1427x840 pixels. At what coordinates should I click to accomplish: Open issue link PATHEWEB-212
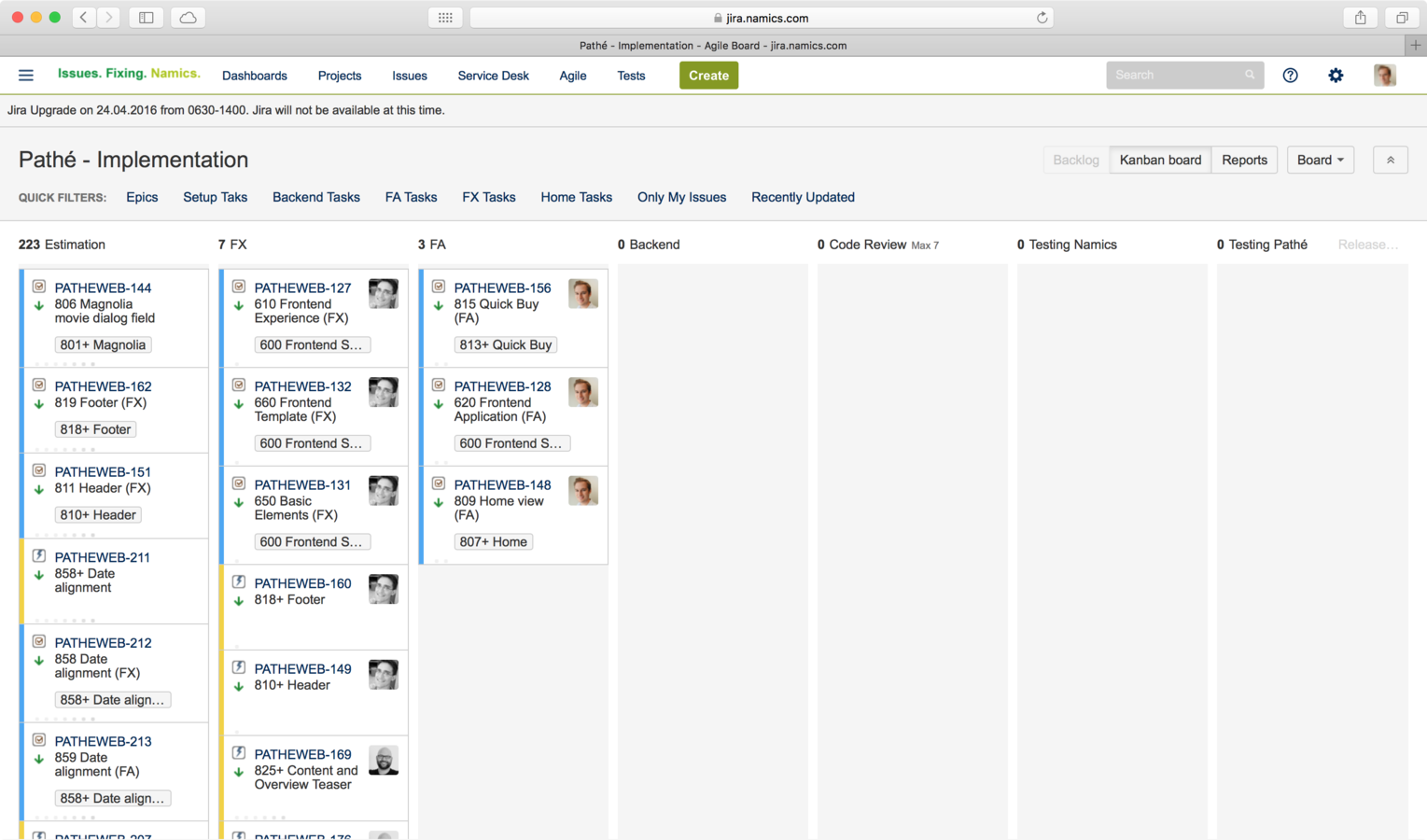pos(103,643)
